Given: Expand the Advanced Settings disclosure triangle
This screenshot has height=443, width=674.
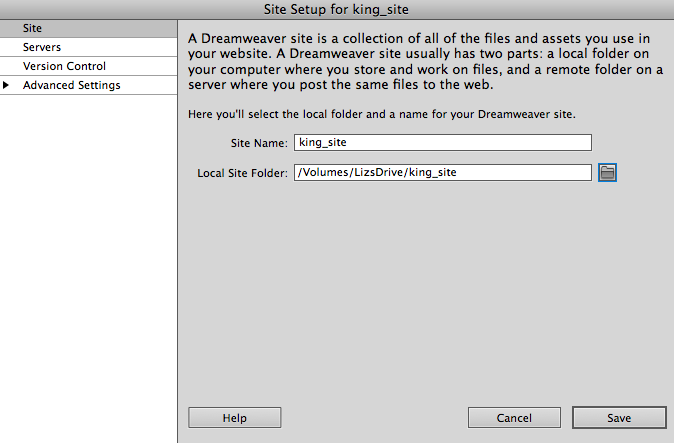Looking at the screenshot, I should pyautogui.click(x=8, y=86).
